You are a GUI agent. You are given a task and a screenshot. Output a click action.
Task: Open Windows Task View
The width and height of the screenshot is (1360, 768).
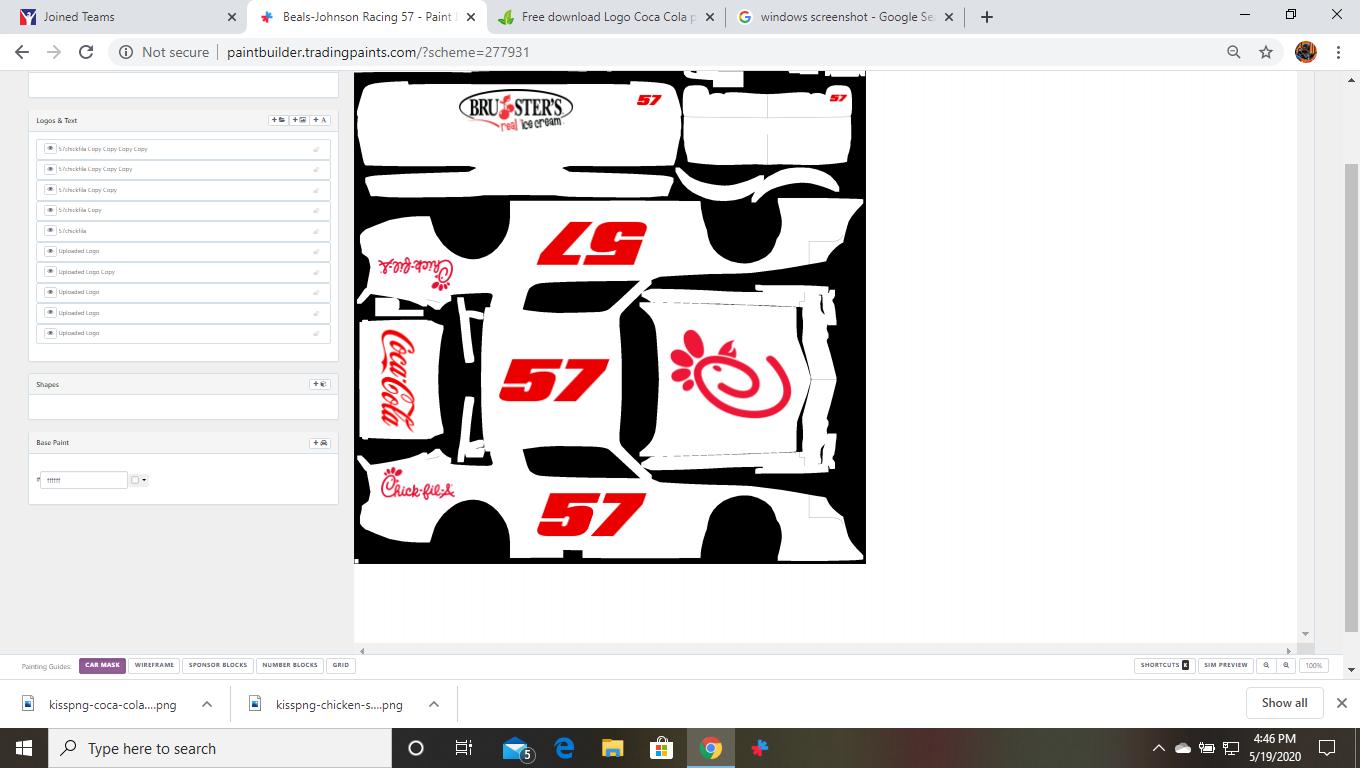tap(464, 748)
